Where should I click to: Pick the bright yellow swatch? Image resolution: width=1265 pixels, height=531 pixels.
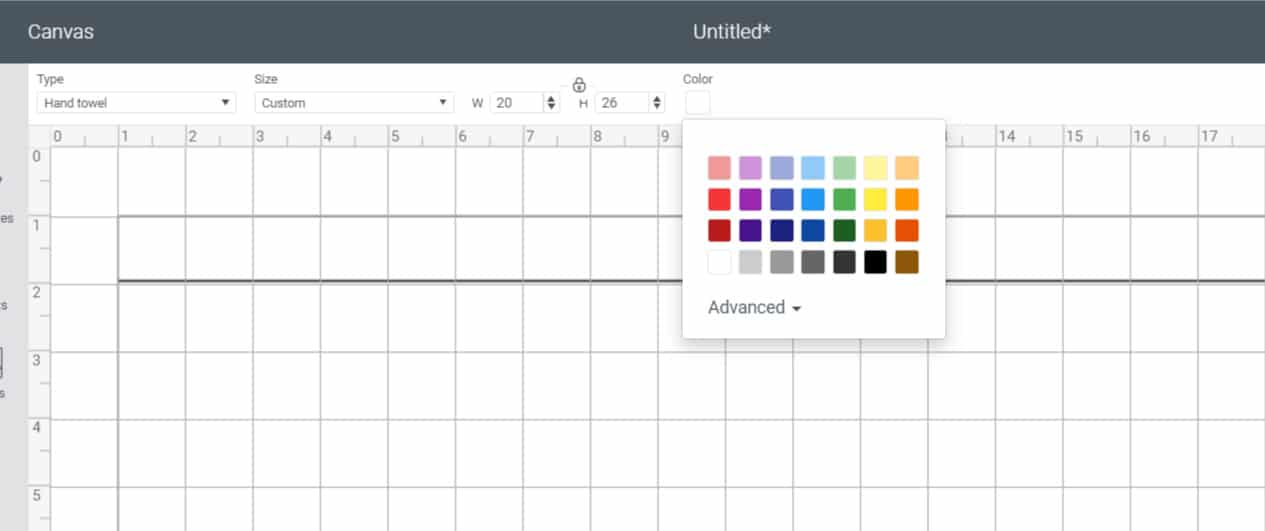coord(876,199)
